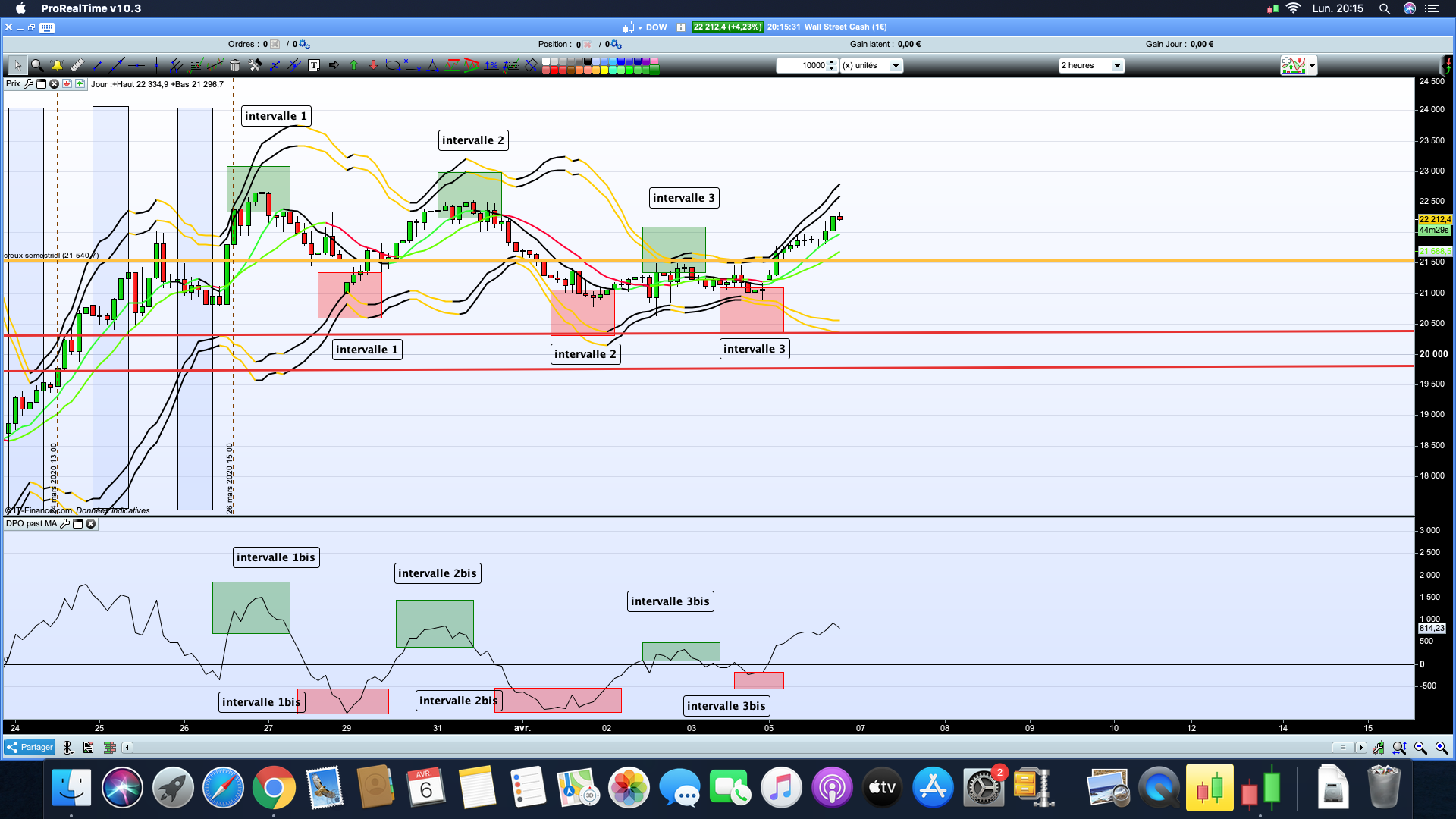Image resolution: width=1456 pixels, height=819 pixels.
Task: Open Prix panel wrench settings
Action: tap(29, 84)
